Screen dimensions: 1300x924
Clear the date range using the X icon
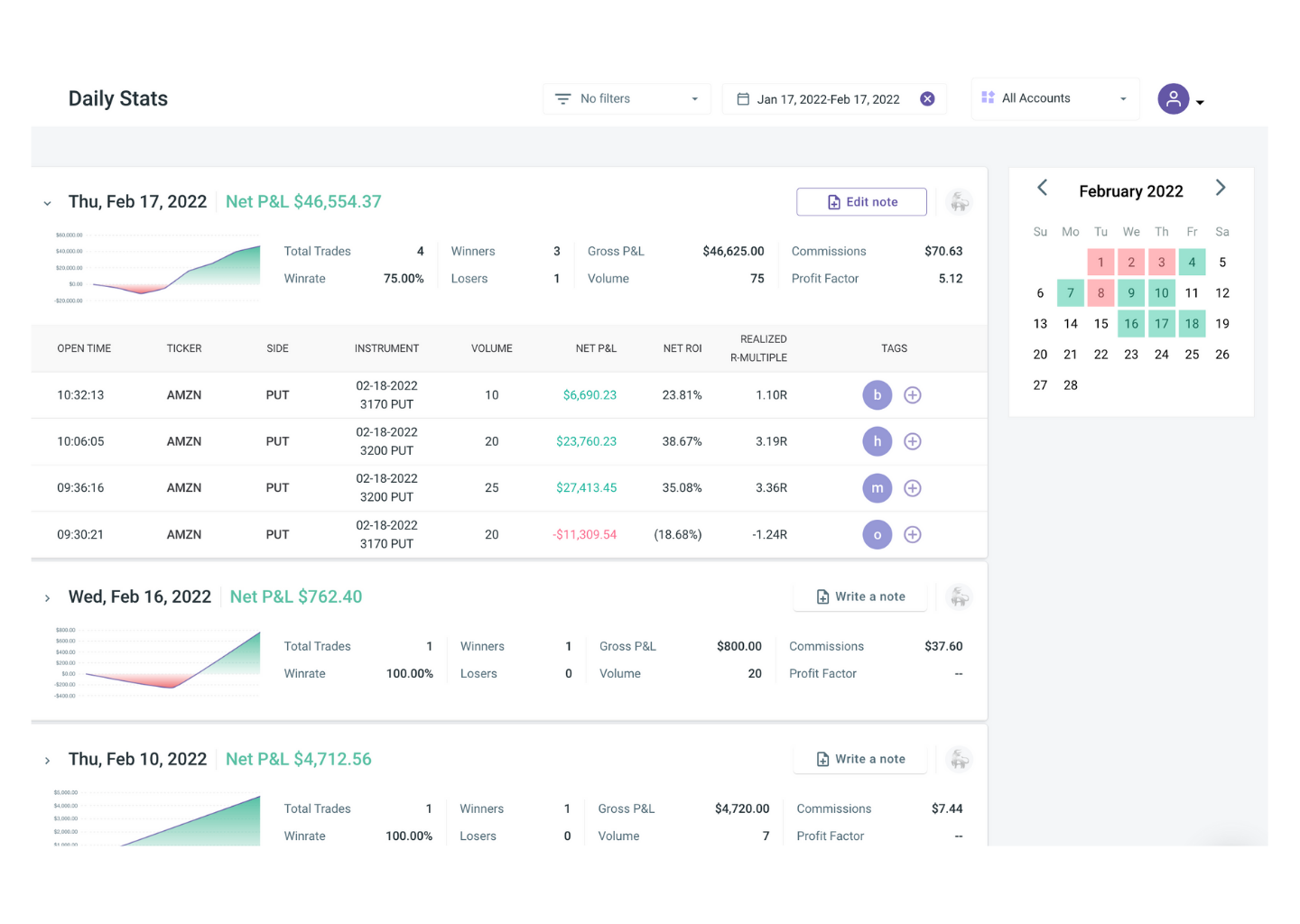927,98
